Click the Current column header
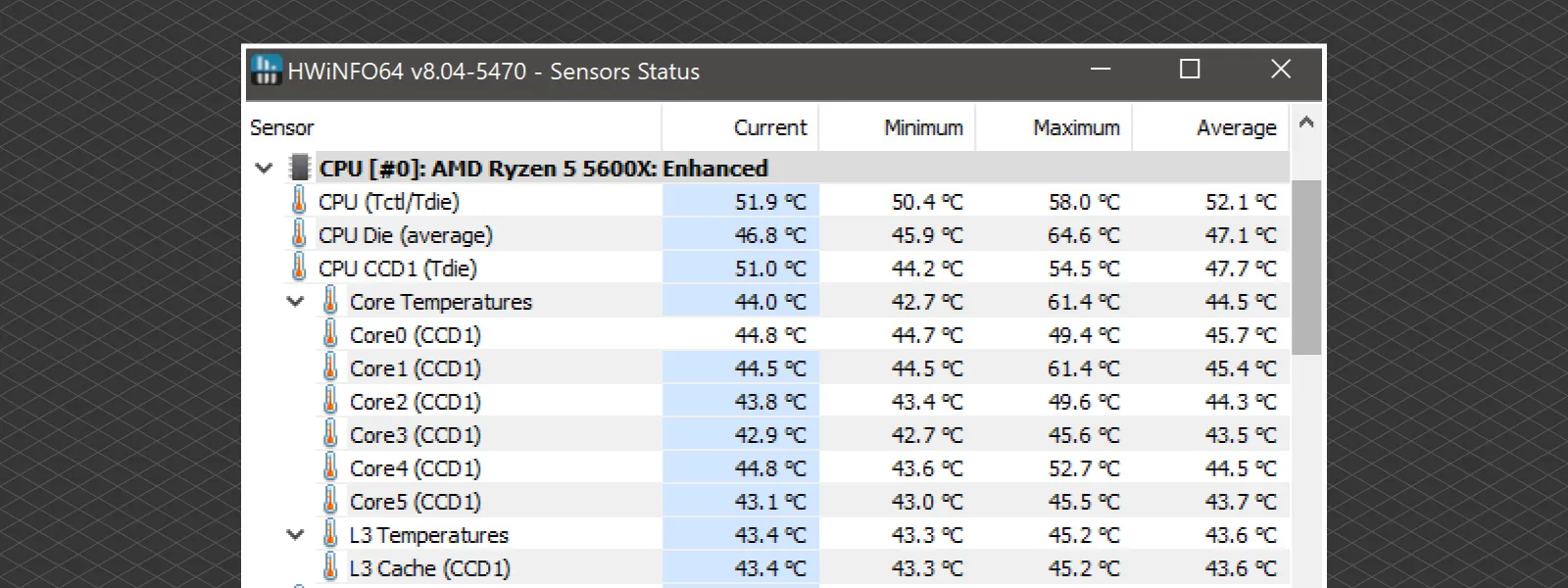The image size is (1568, 588). pyautogui.click(x=741, y=127)
